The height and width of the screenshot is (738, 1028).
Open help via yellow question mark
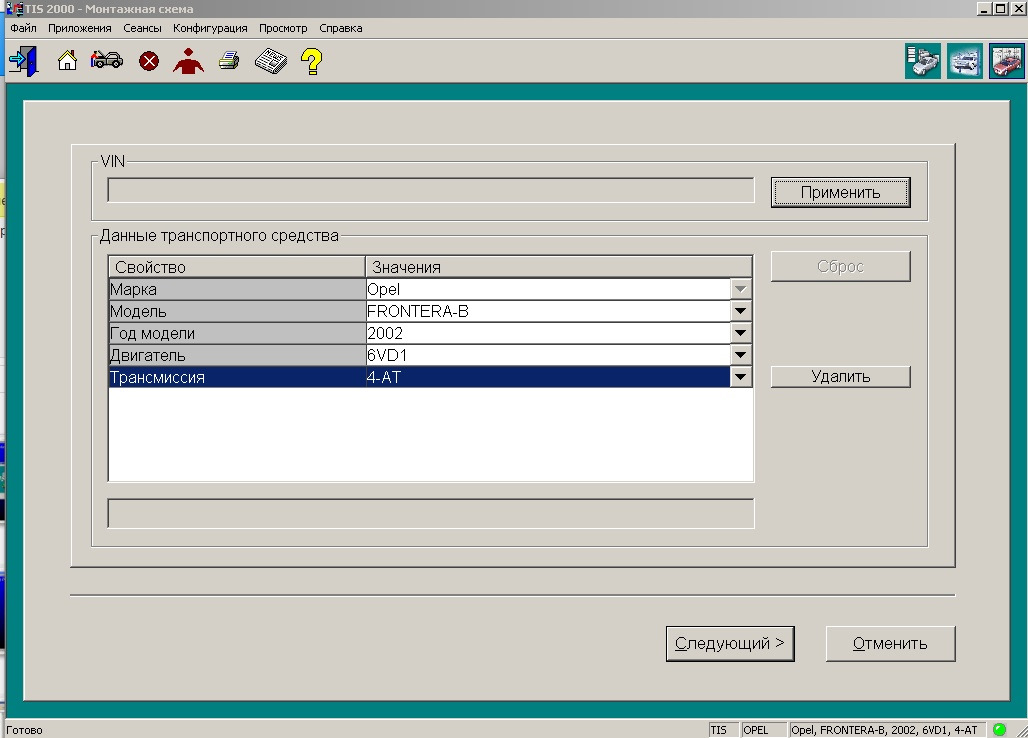[x=311, y=61]
